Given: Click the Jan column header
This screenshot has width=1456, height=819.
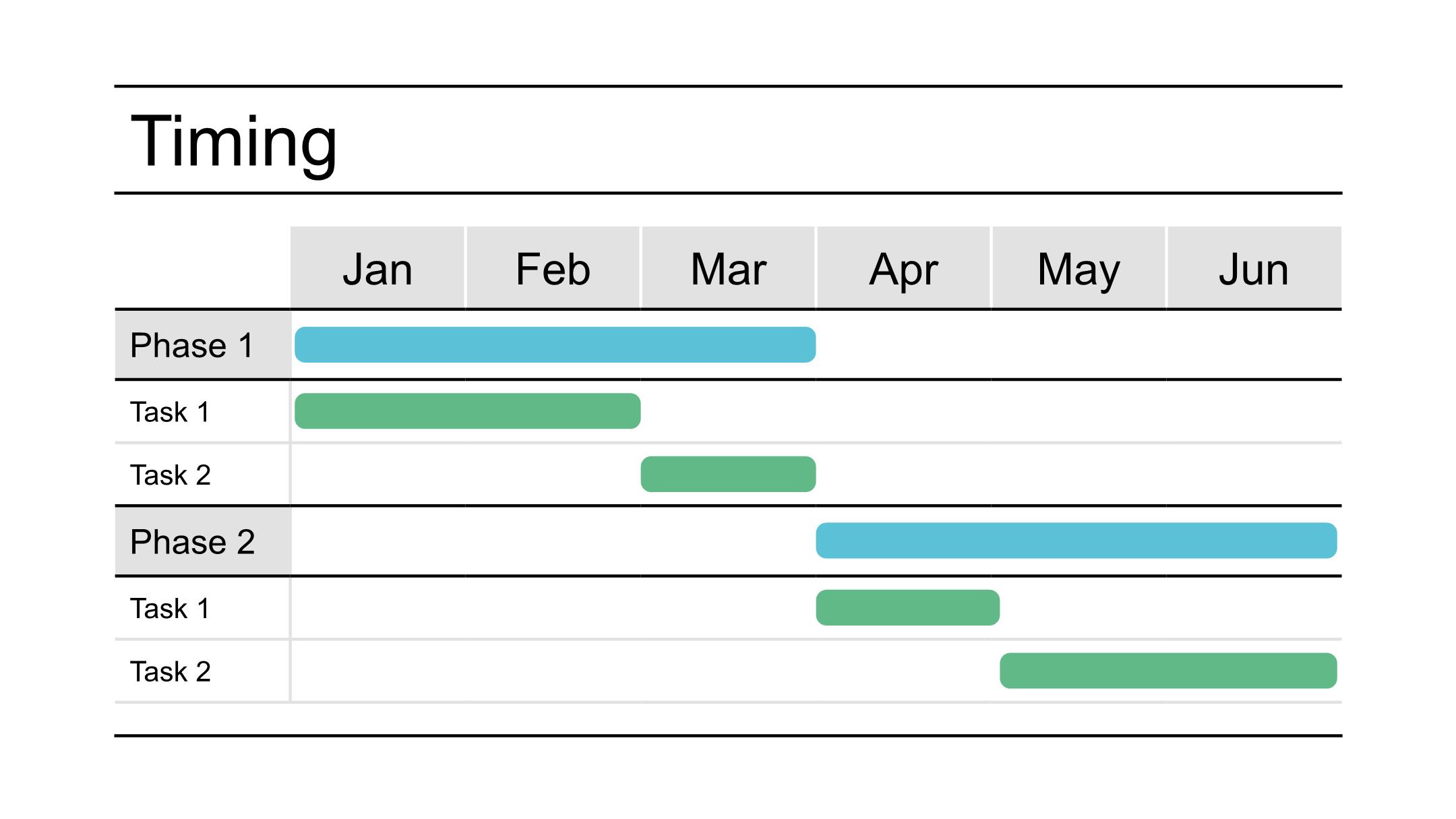Looking at the screenshot, I should (377, 268).
